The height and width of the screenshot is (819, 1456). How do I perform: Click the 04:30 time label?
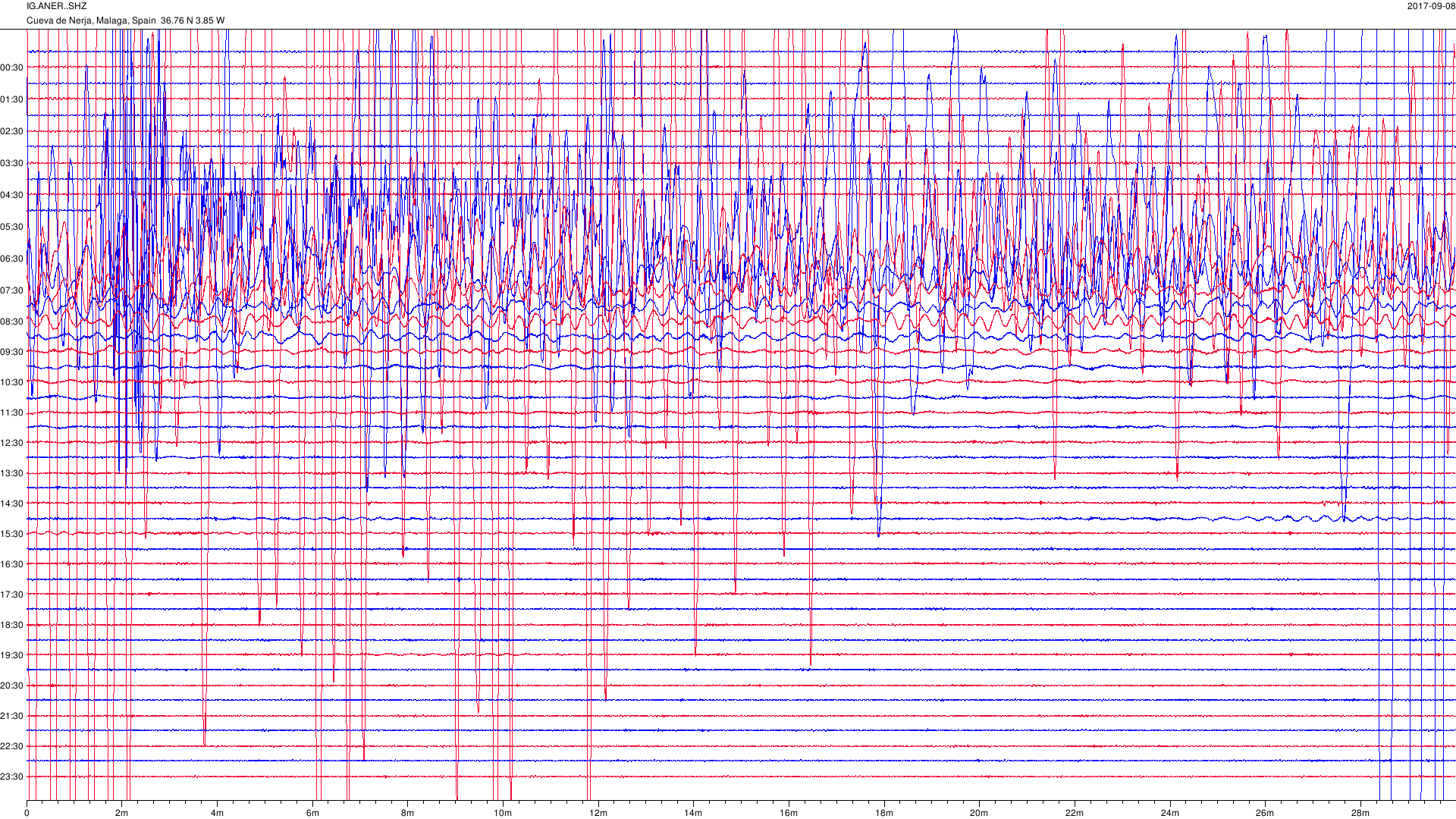pos(12,195)
